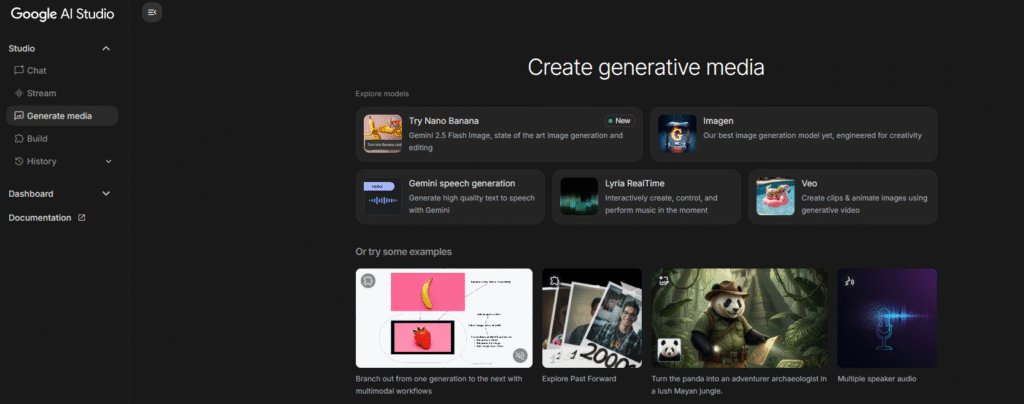Collapse the Studio section chevron
Image resolution: width=1024 pixels, height=404 pixels.
click(x=107, y=48)
